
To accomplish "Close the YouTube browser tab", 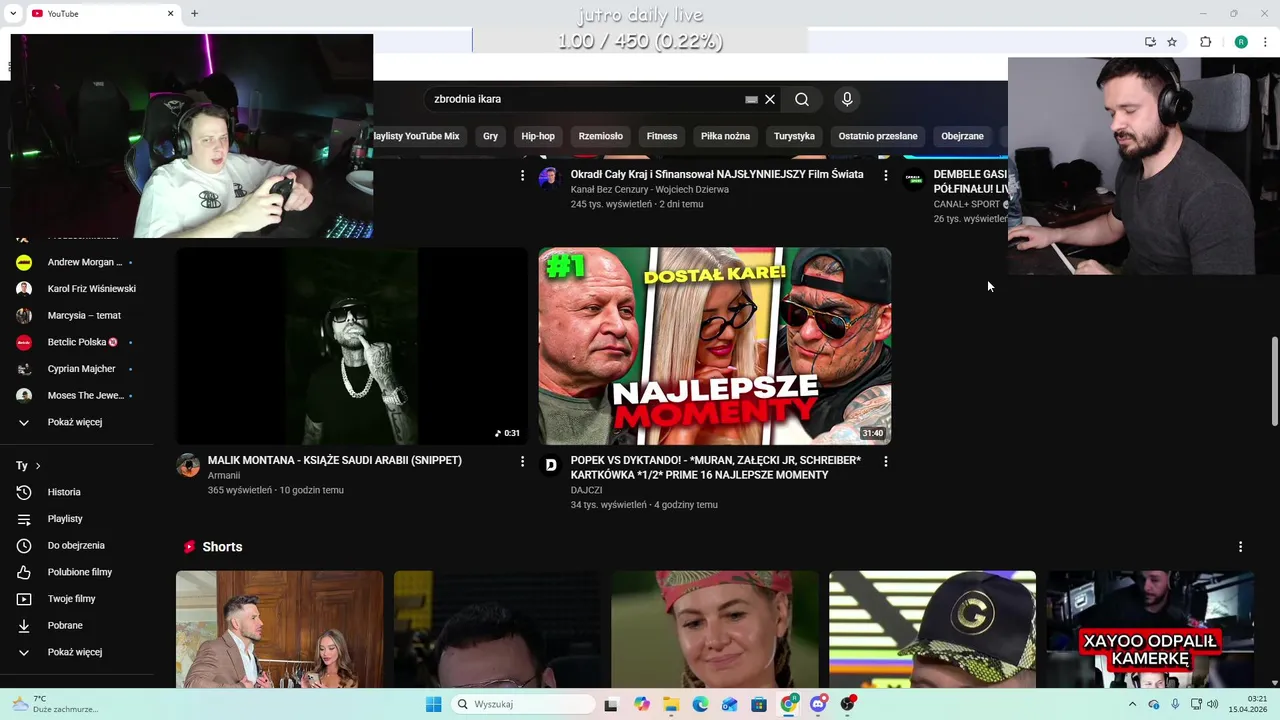I will [170, 13].
